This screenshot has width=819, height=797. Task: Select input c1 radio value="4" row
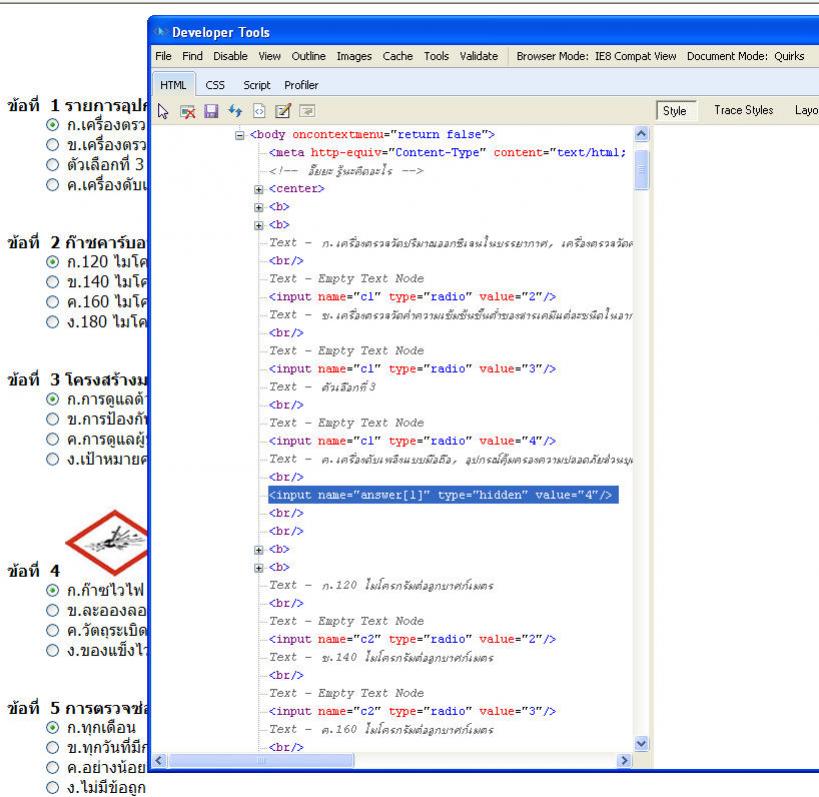[412, 441]
